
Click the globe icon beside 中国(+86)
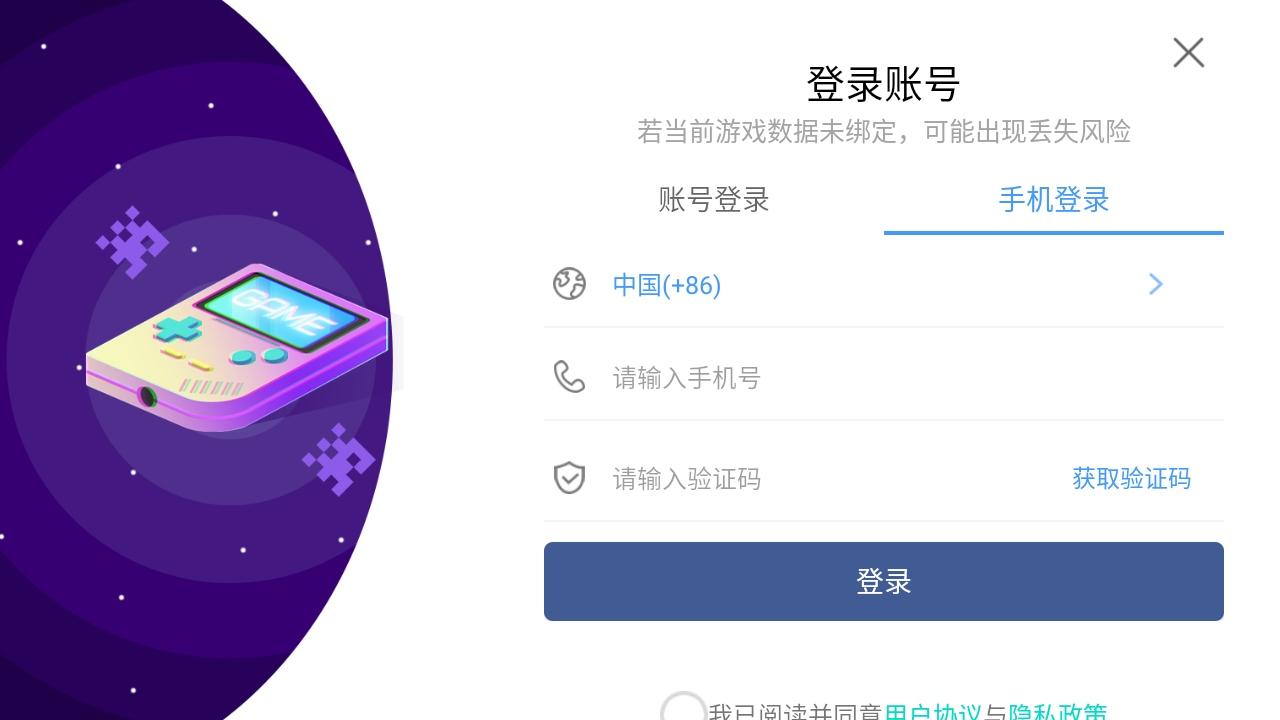click(569, 284)
